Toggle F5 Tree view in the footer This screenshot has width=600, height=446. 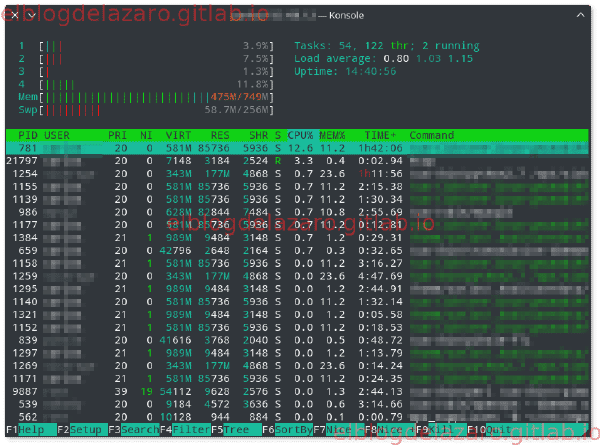236,430
